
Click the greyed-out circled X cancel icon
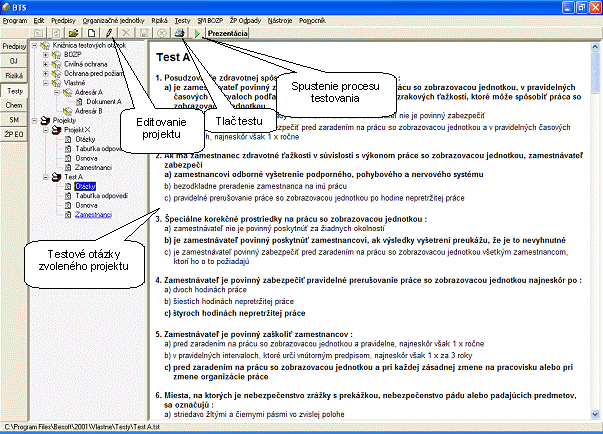click(162, 33)
